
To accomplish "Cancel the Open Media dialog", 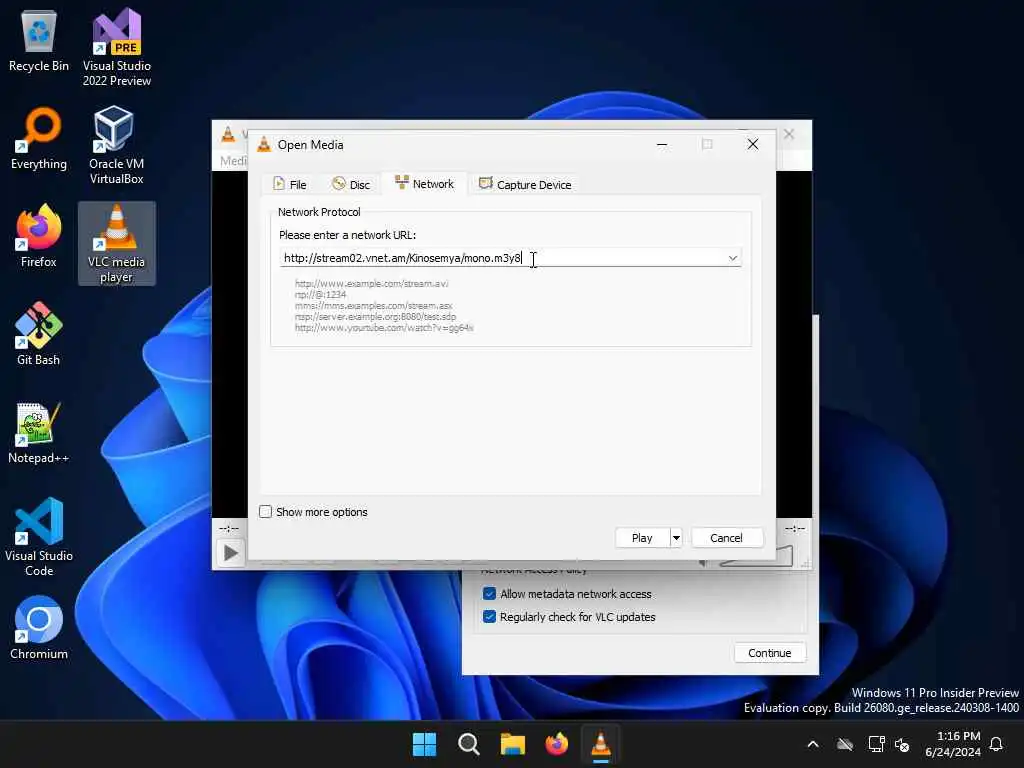I will [726, 537].
